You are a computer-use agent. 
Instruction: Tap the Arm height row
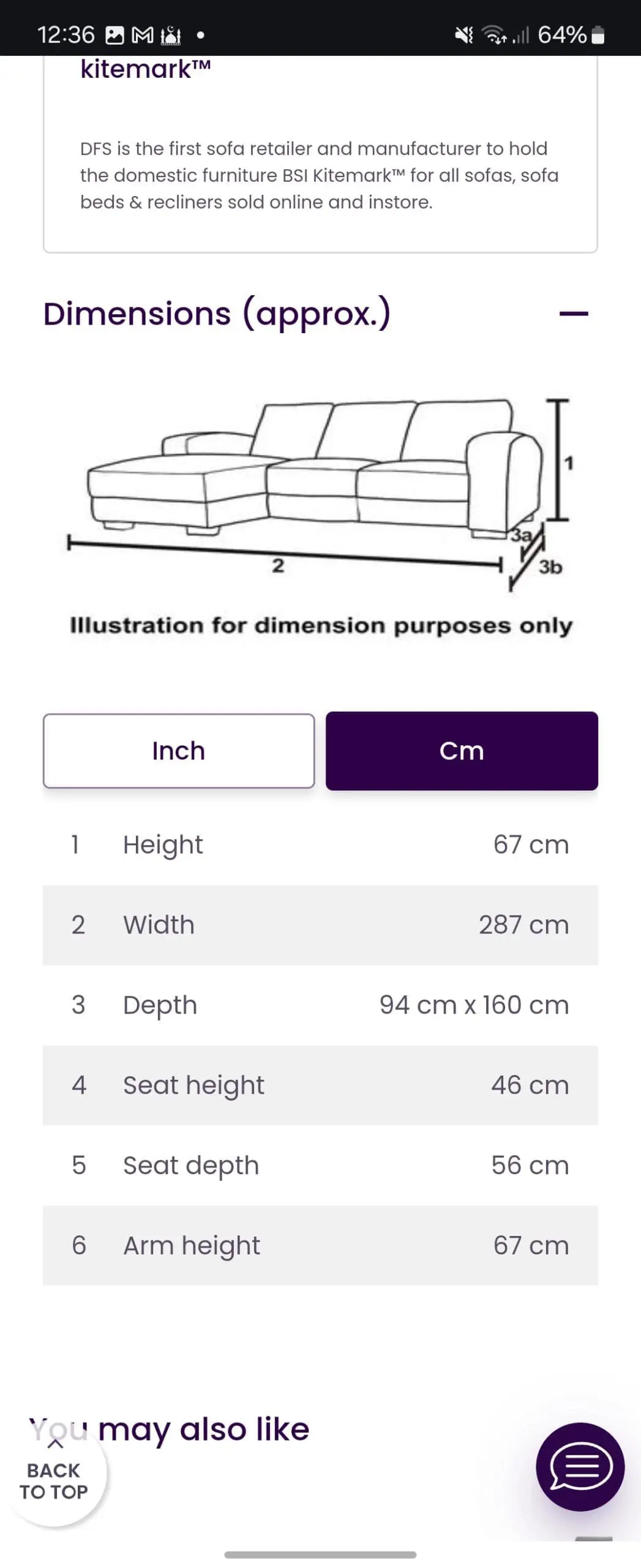[320, 1245]
